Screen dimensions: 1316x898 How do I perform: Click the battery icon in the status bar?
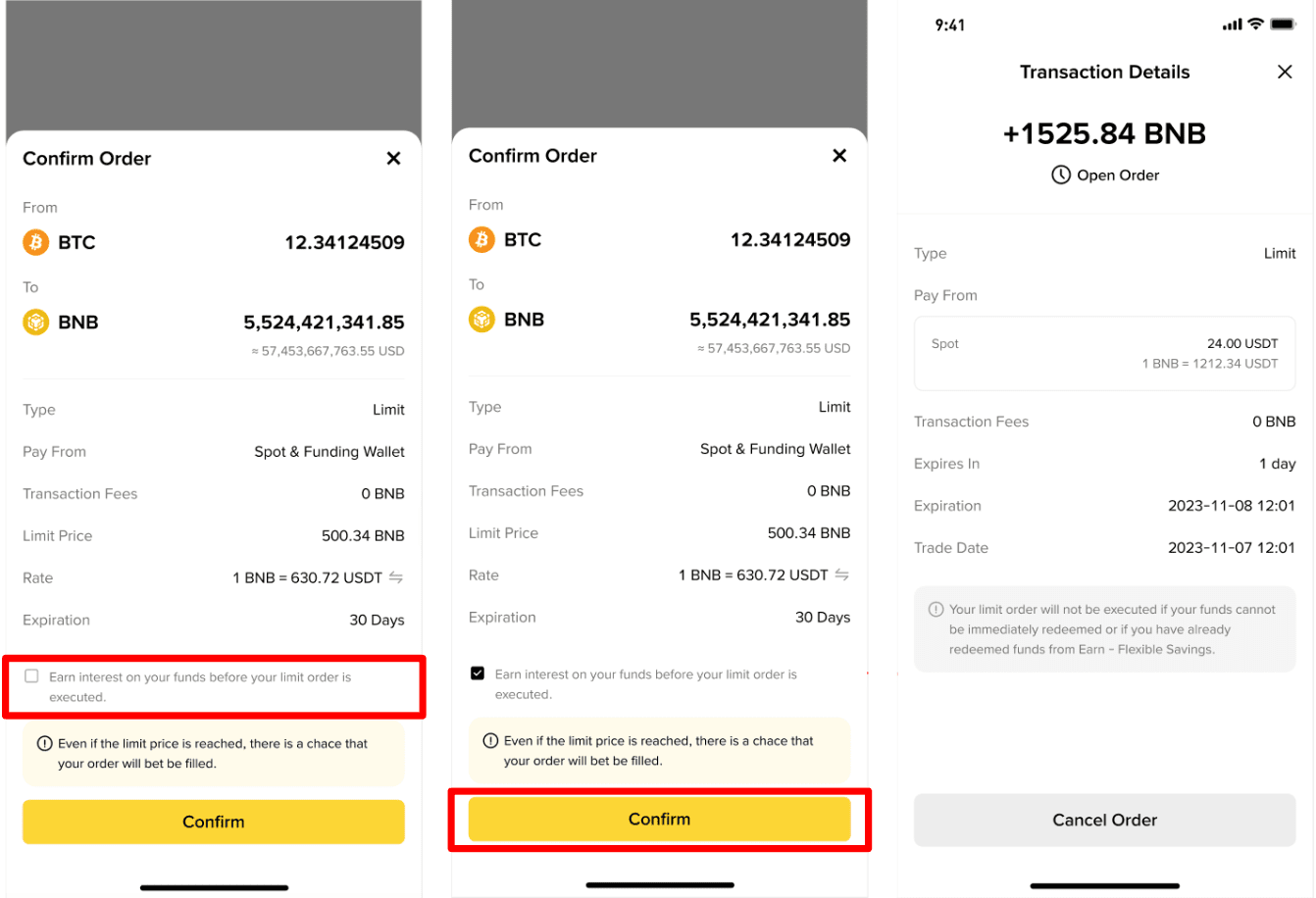click(x=1283, y=25)
